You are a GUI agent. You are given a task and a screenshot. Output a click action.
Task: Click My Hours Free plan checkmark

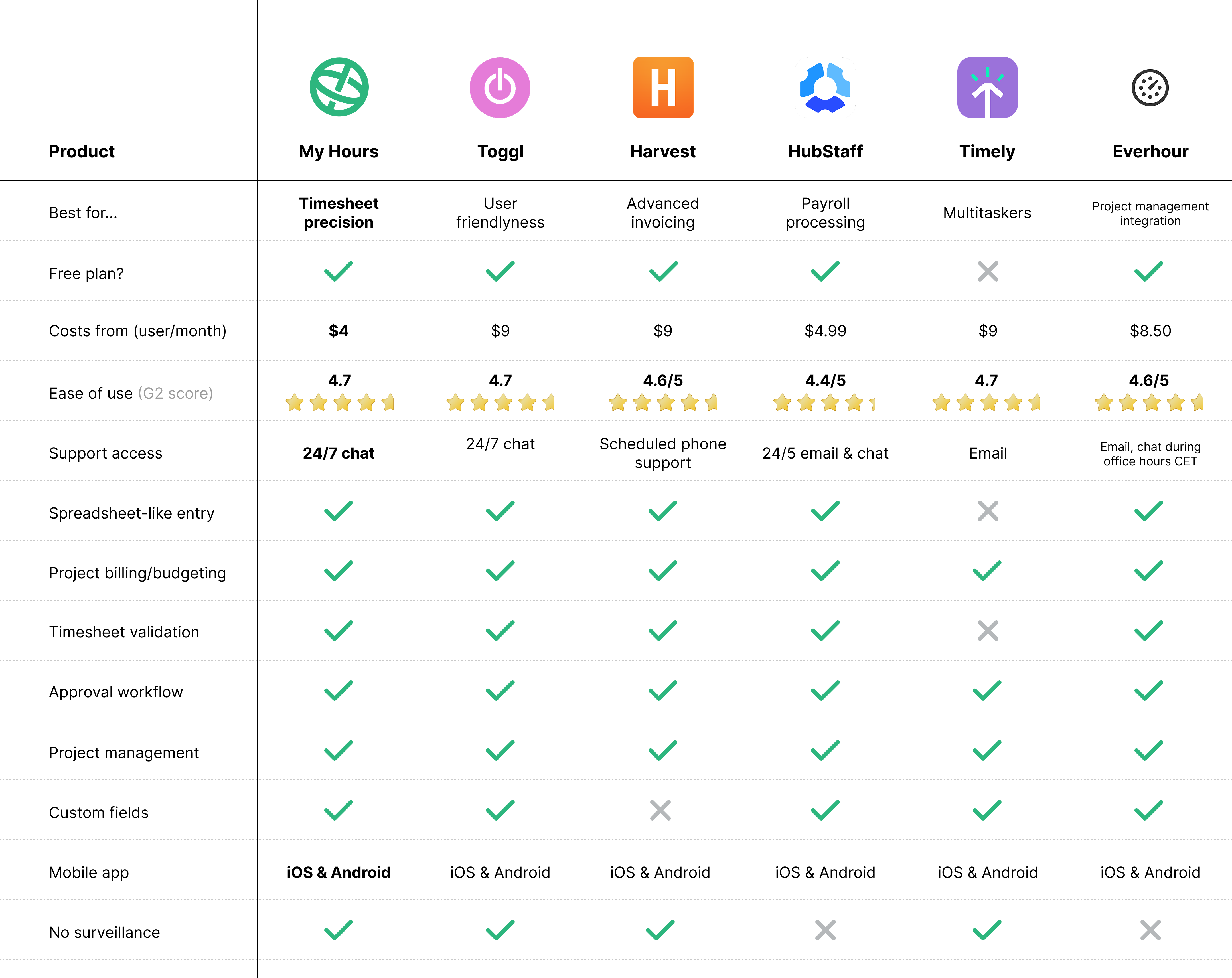click(x=339, y=272)
